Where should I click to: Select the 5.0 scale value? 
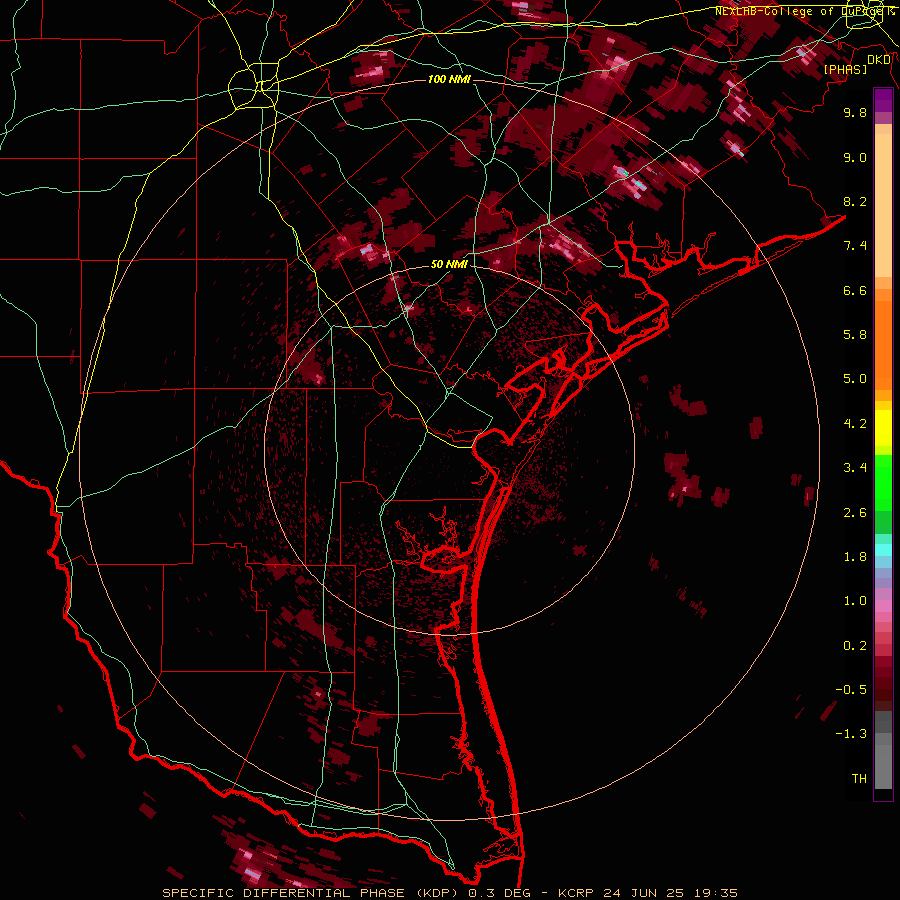pyautogui.click(x=855, y=379)
